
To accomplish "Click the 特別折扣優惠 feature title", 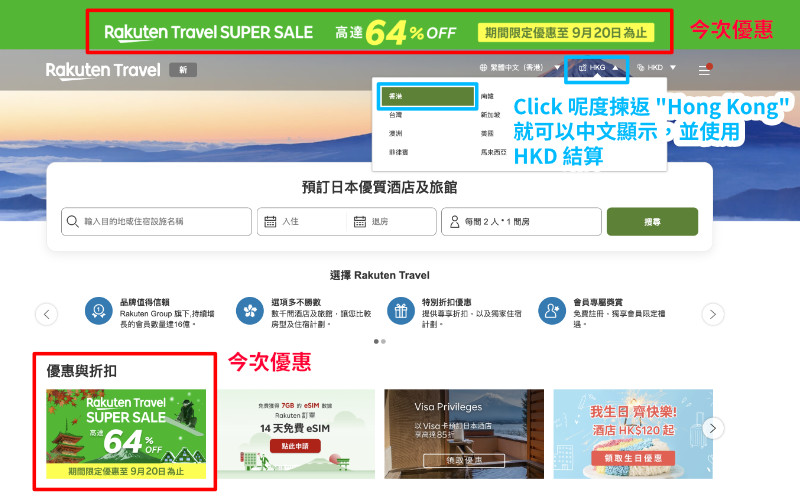I will pyautogui.click(x=446, y=302).
